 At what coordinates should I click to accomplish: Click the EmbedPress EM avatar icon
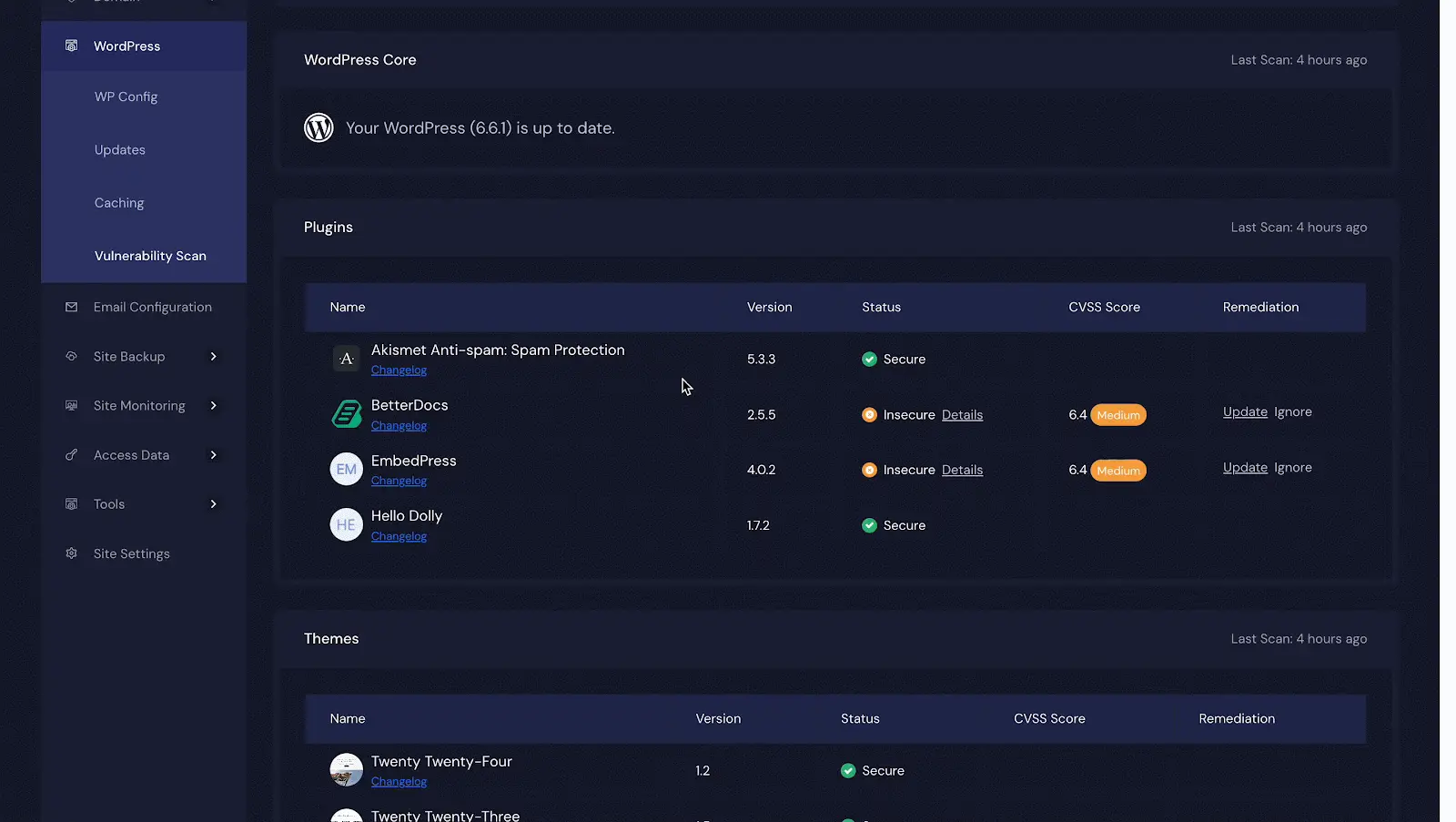point(346,470)
